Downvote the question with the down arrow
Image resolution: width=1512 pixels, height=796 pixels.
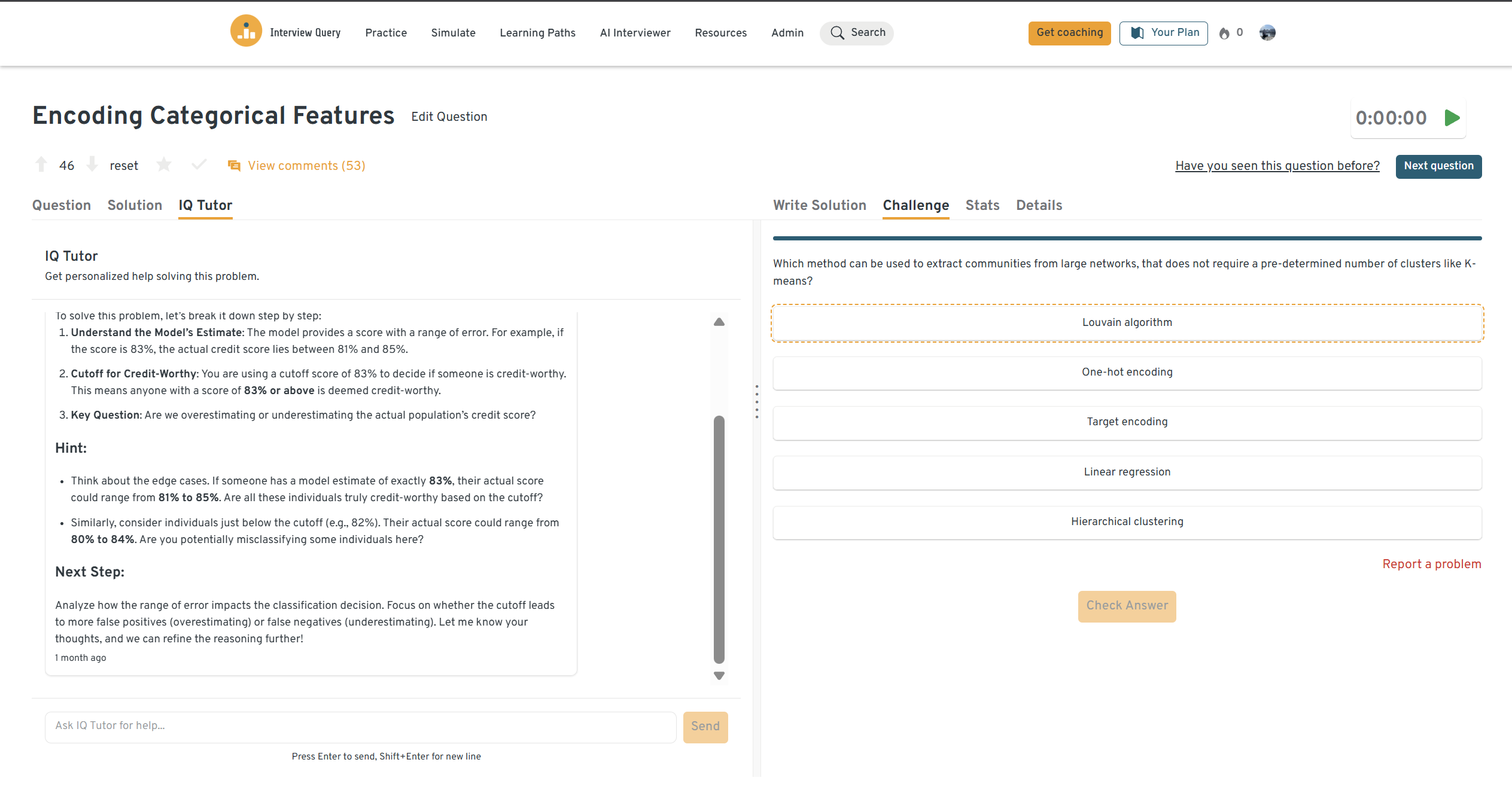point(92,164)
